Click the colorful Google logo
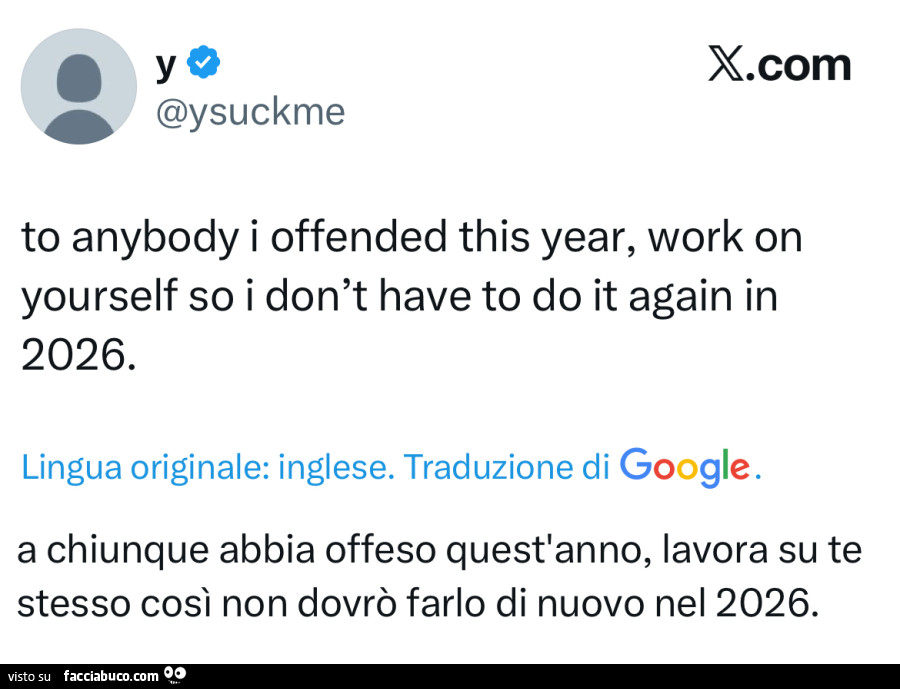The height and width of the screenshot is (689, 900). tap(685, 467)
